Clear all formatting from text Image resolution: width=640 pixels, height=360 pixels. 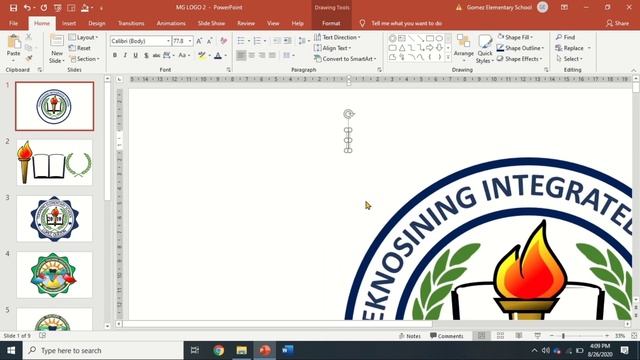[223, 41]
